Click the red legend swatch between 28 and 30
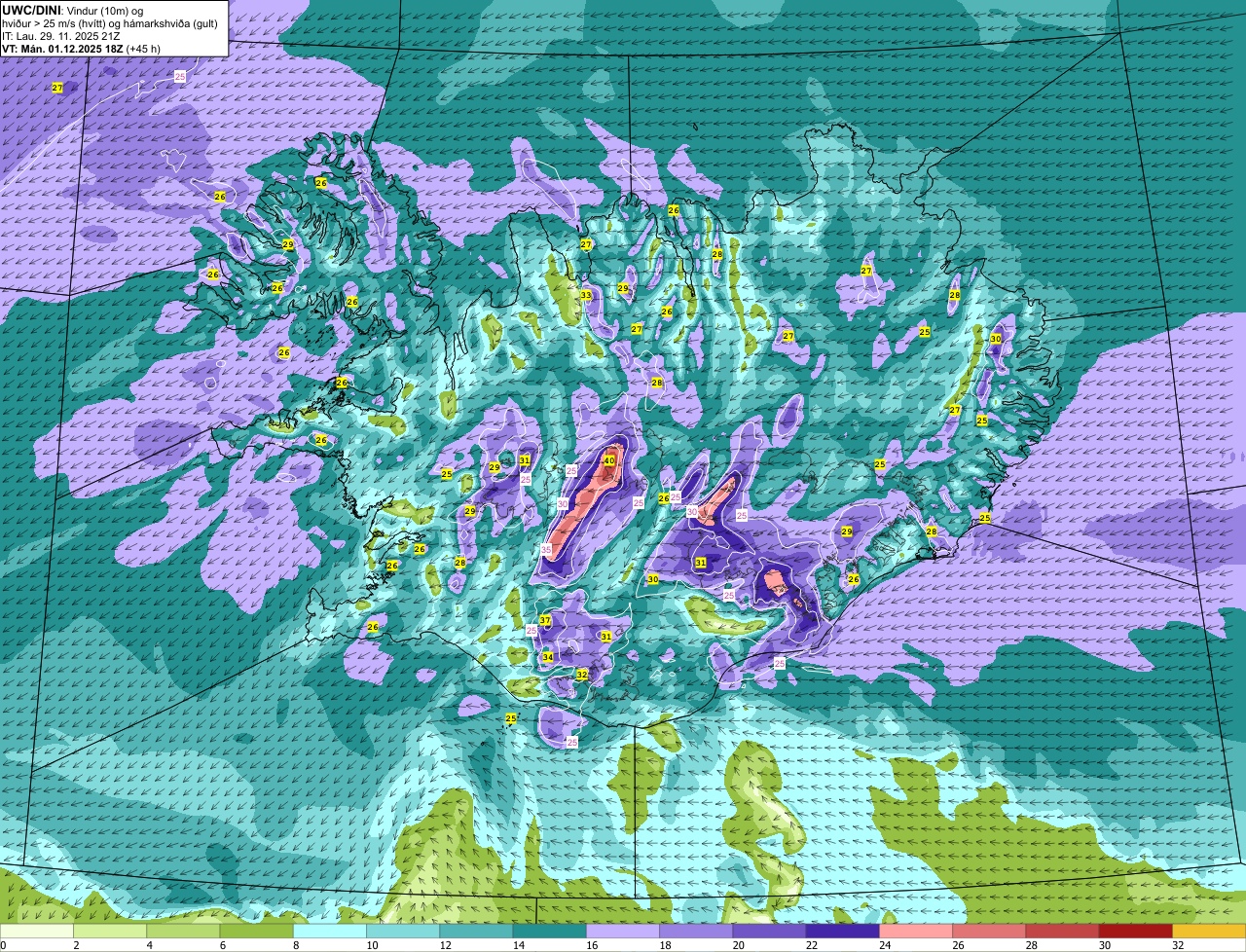The image size is (1246, 952). [x=1063, y=932]
